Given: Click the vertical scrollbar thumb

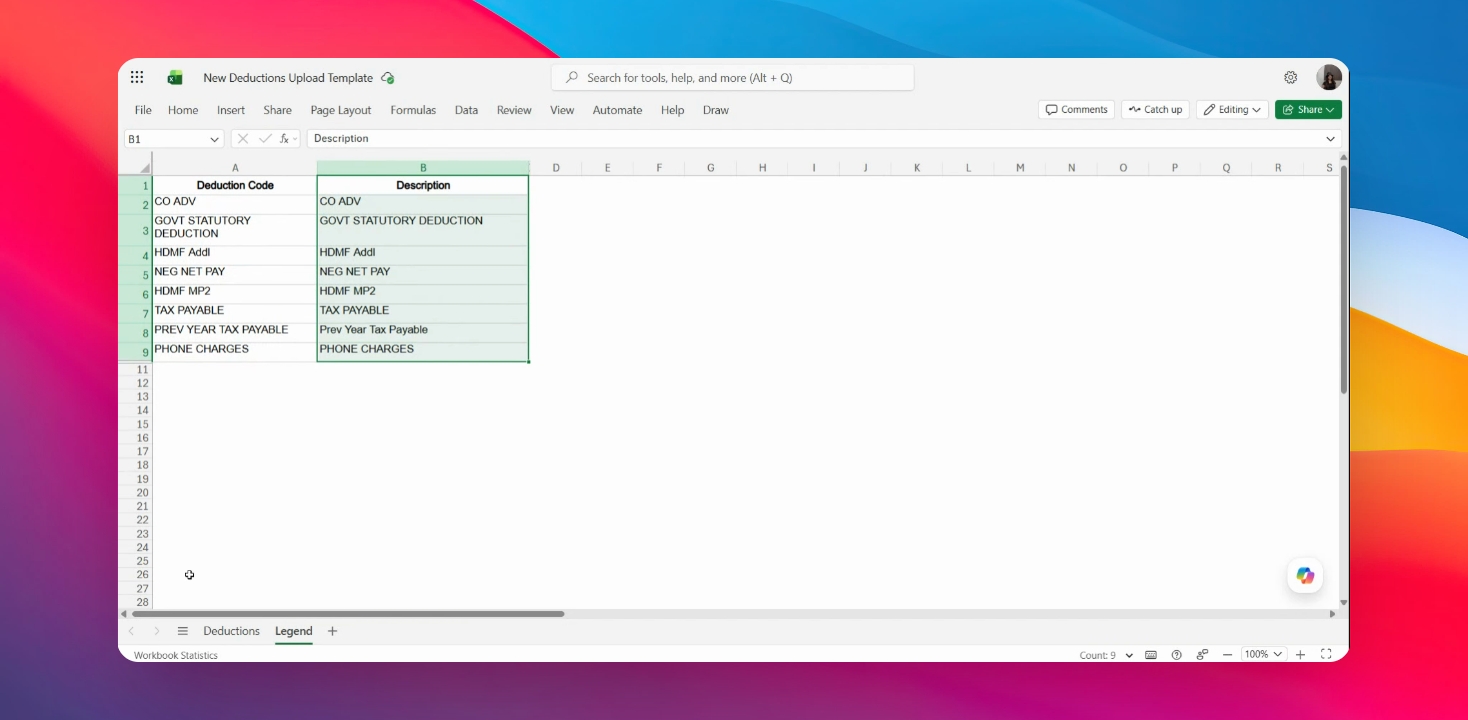Looking at the screenshot, I should click(x=1343, y=279).
